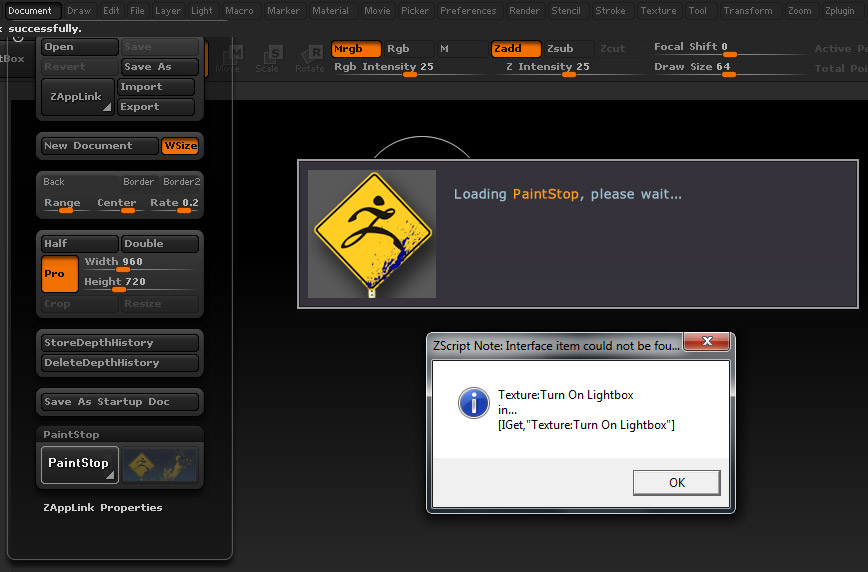Open the Stencil menu
This screenshot has width=868, height=572.
coord(566,11)
